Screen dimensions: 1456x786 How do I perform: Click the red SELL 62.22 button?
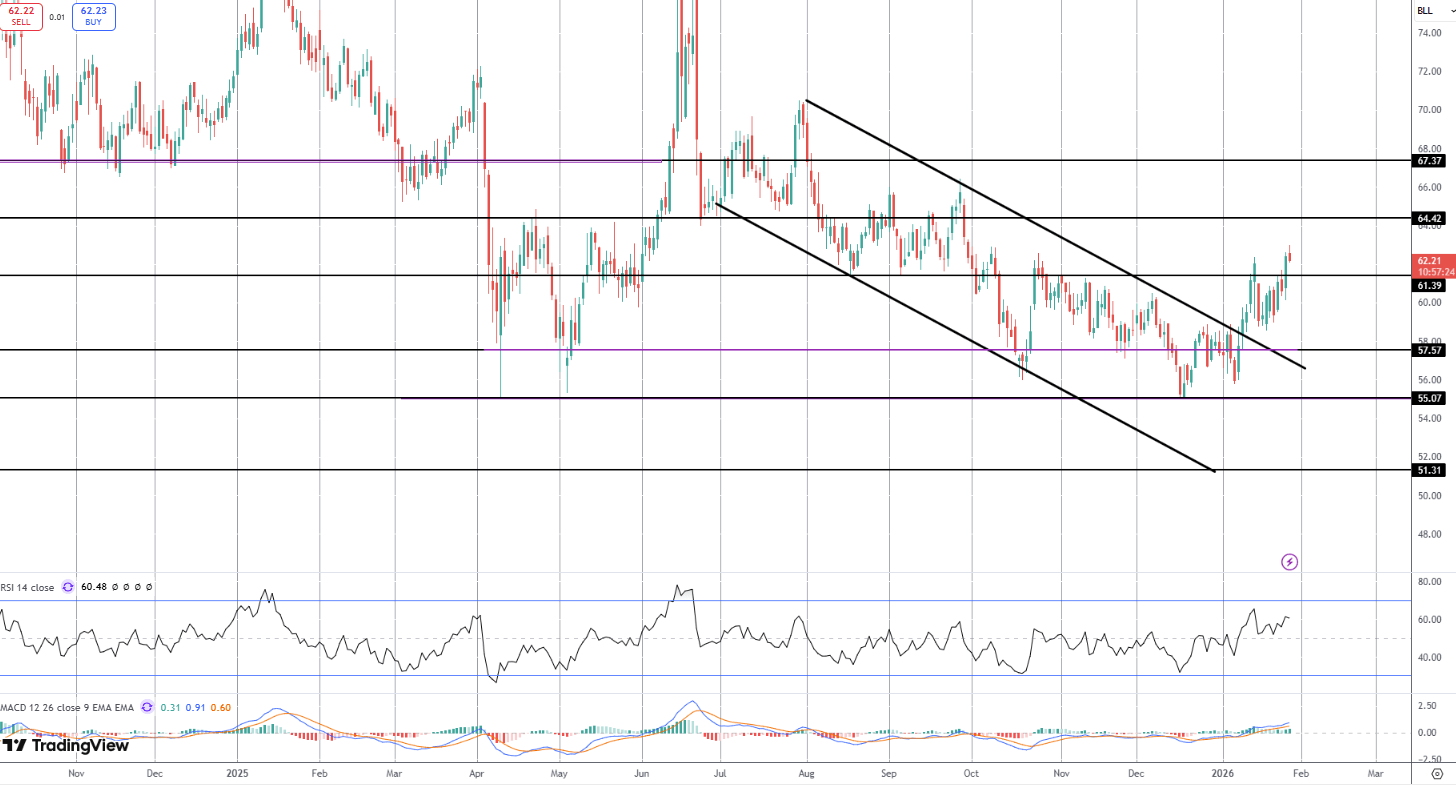[x=22, y=17]
